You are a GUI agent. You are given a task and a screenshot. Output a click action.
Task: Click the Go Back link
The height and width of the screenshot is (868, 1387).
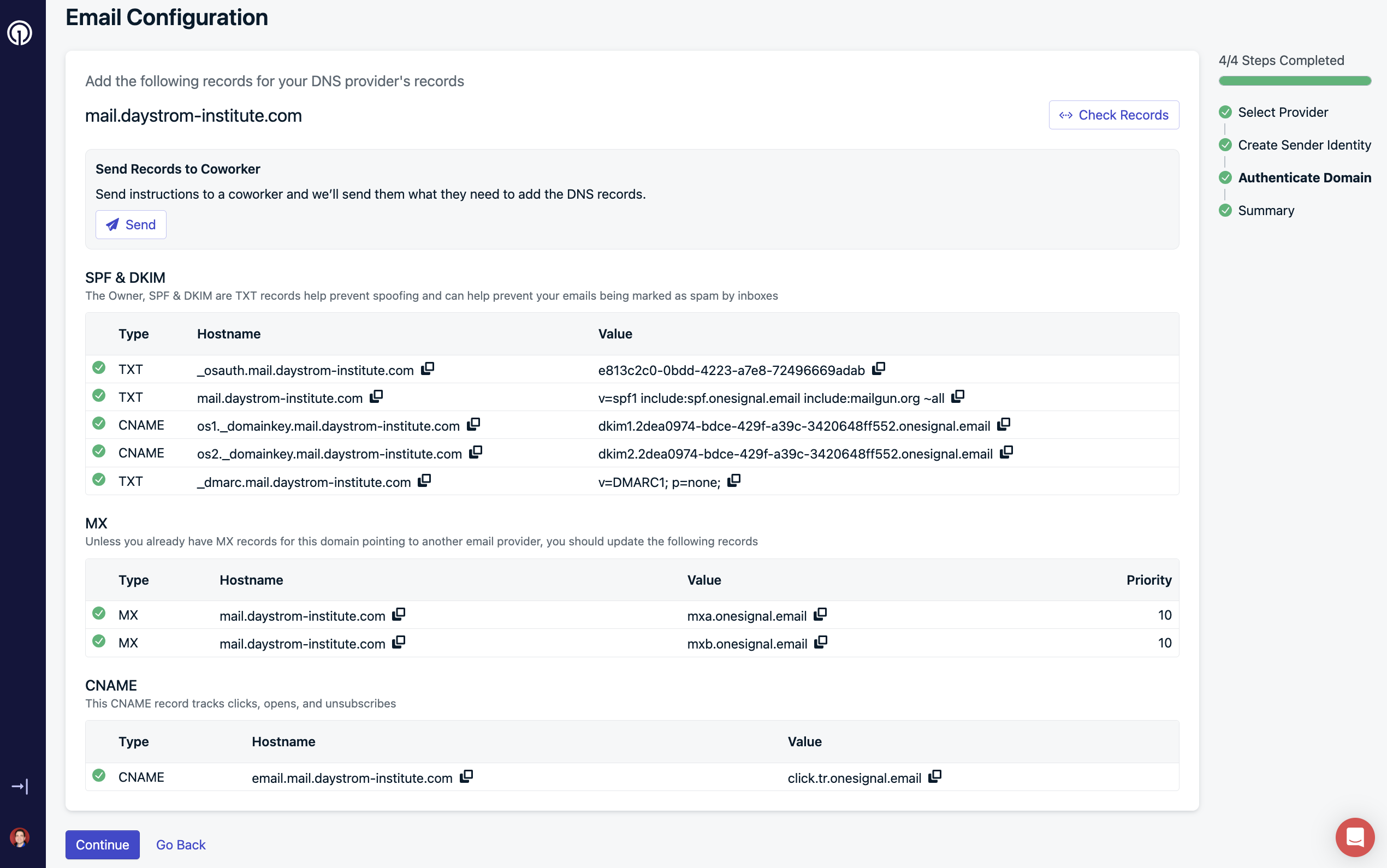tap(180, 845)
